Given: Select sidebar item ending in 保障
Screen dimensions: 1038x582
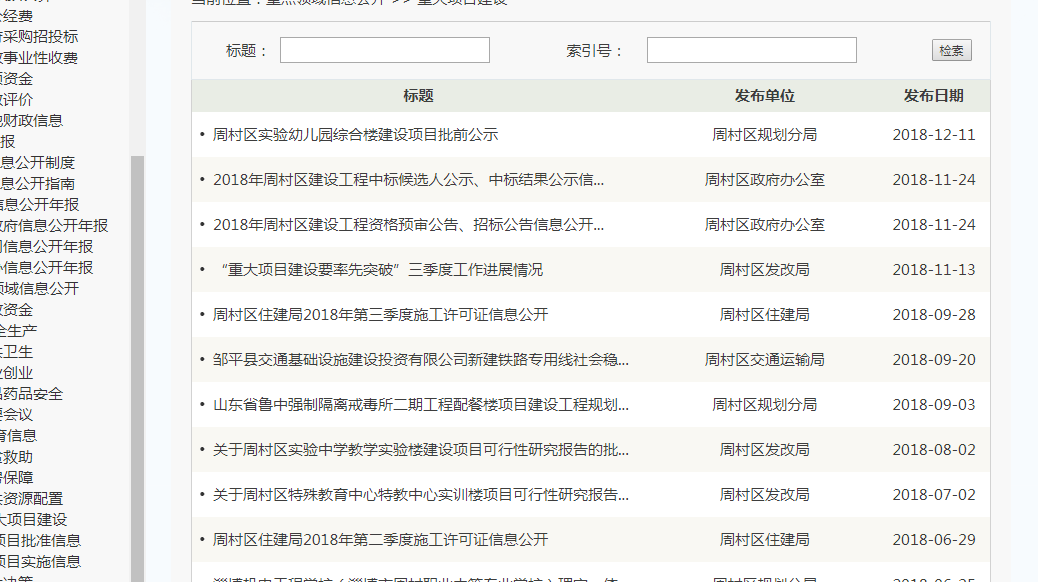Looking at the screenshot, I should [17, 478].
